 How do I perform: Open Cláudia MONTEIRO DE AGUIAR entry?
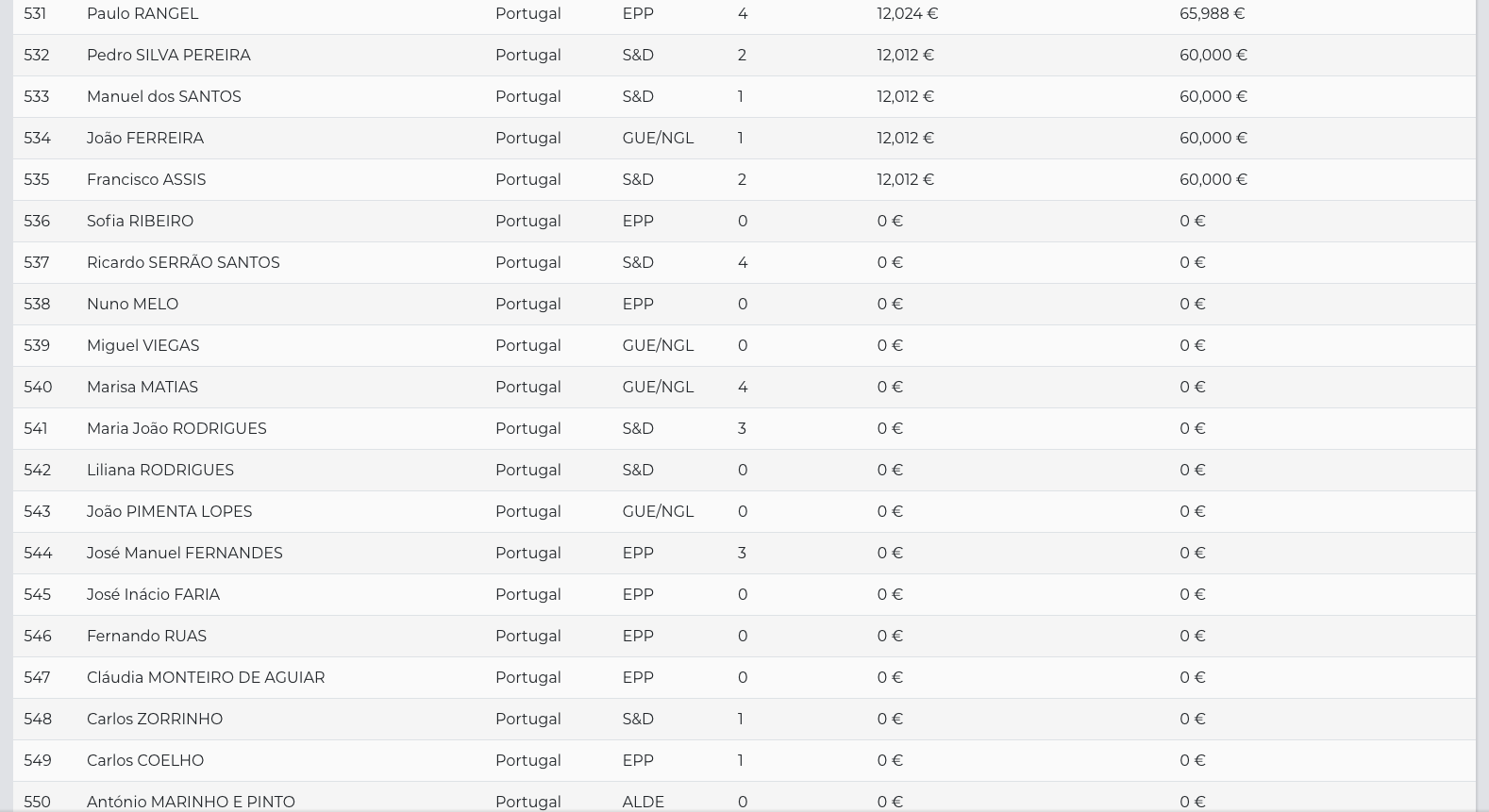pos(206,678)
